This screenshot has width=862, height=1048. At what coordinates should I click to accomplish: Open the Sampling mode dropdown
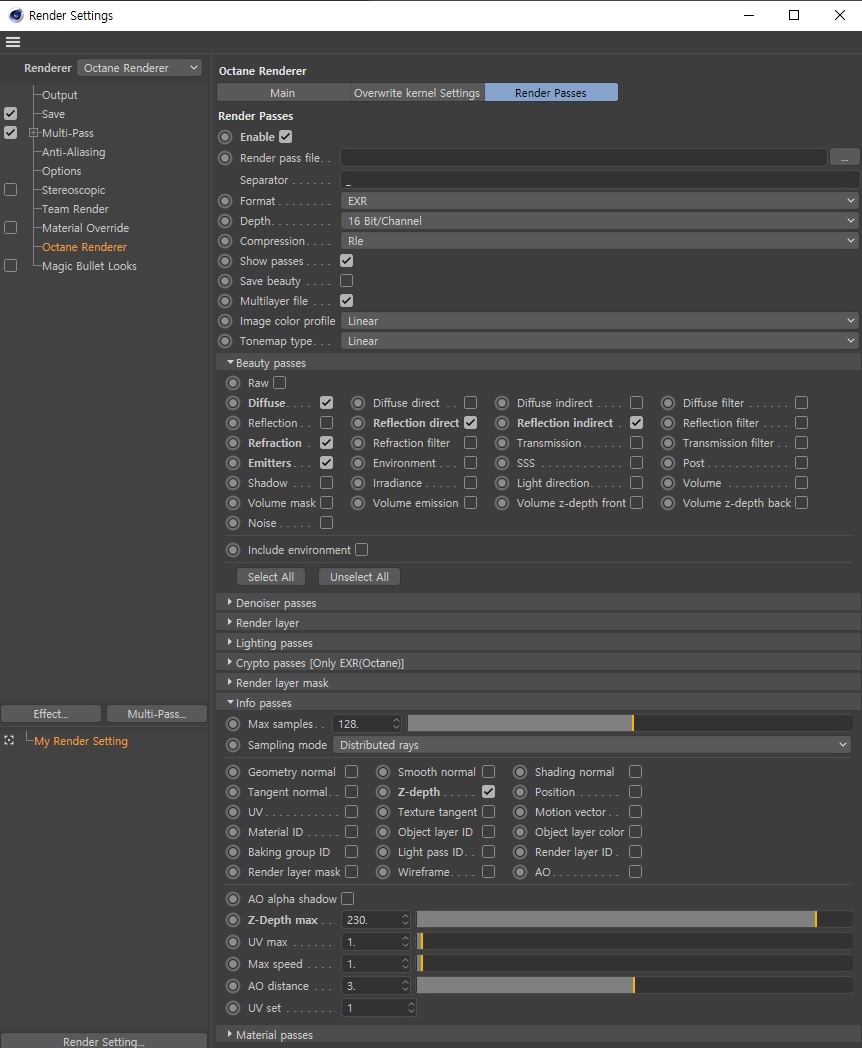592,745
